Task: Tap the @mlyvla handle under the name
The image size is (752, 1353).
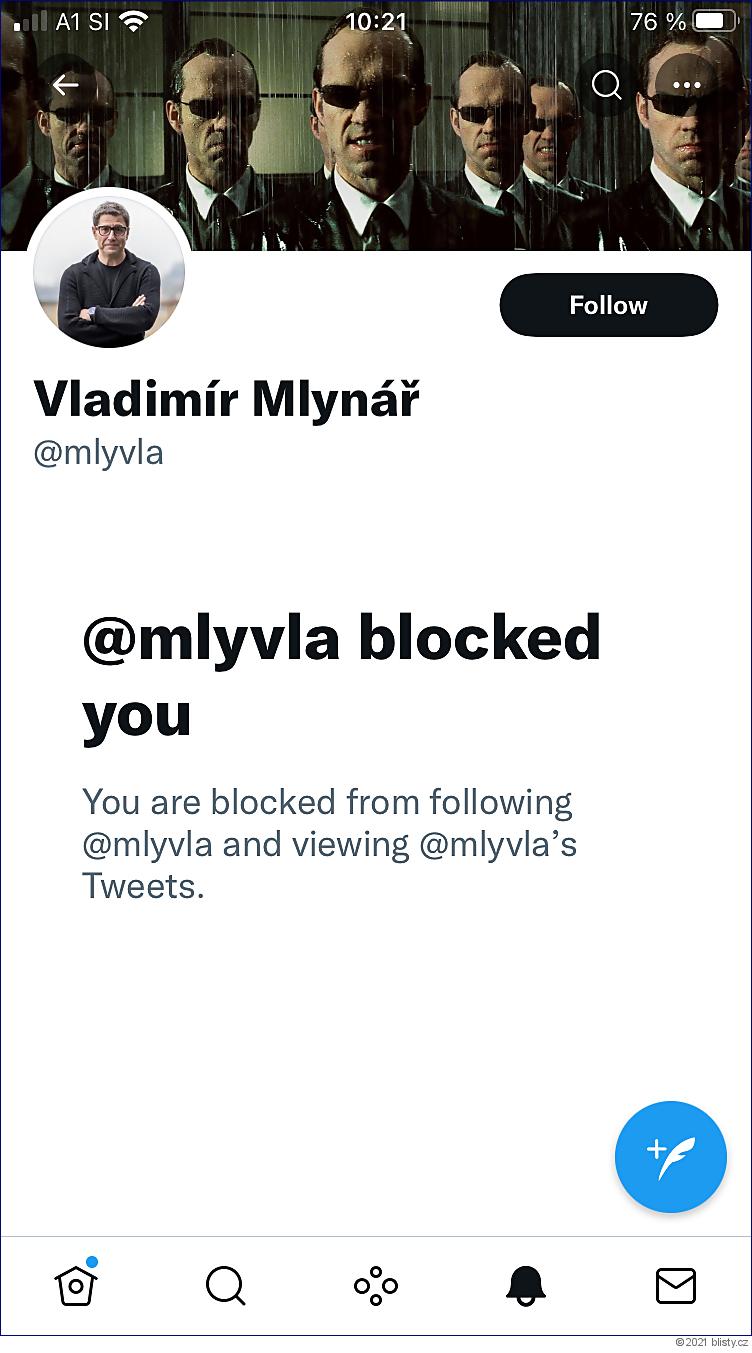Action: pyautogui.click(x=98, y=453)
